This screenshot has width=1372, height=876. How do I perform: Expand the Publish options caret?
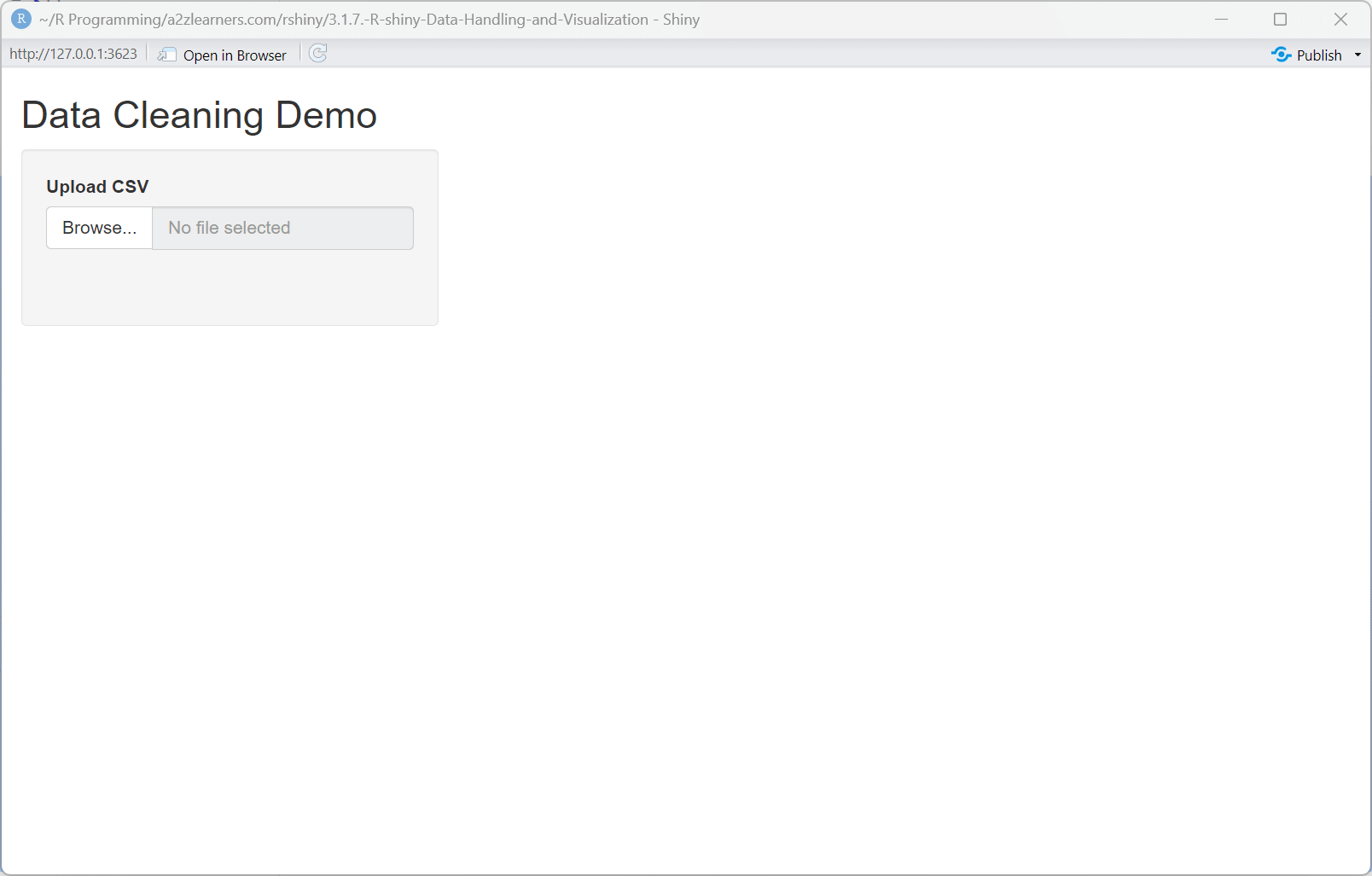pos(1357,55)
